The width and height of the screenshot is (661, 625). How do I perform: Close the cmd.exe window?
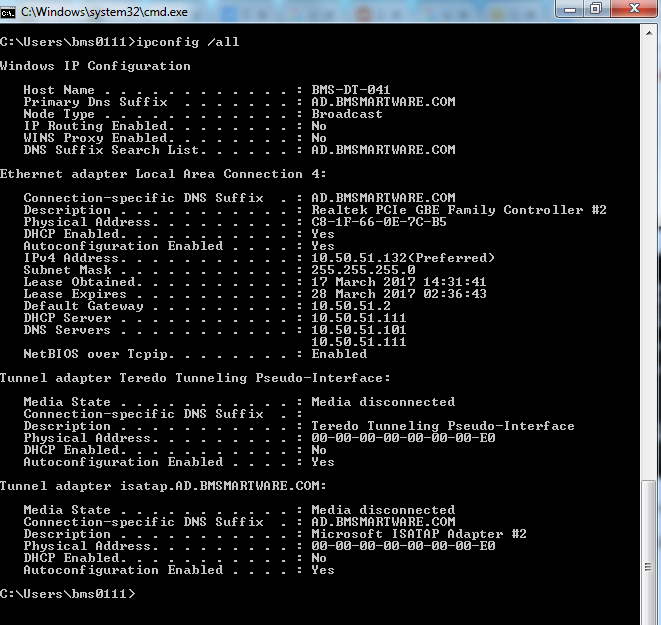tap(634, 9)
